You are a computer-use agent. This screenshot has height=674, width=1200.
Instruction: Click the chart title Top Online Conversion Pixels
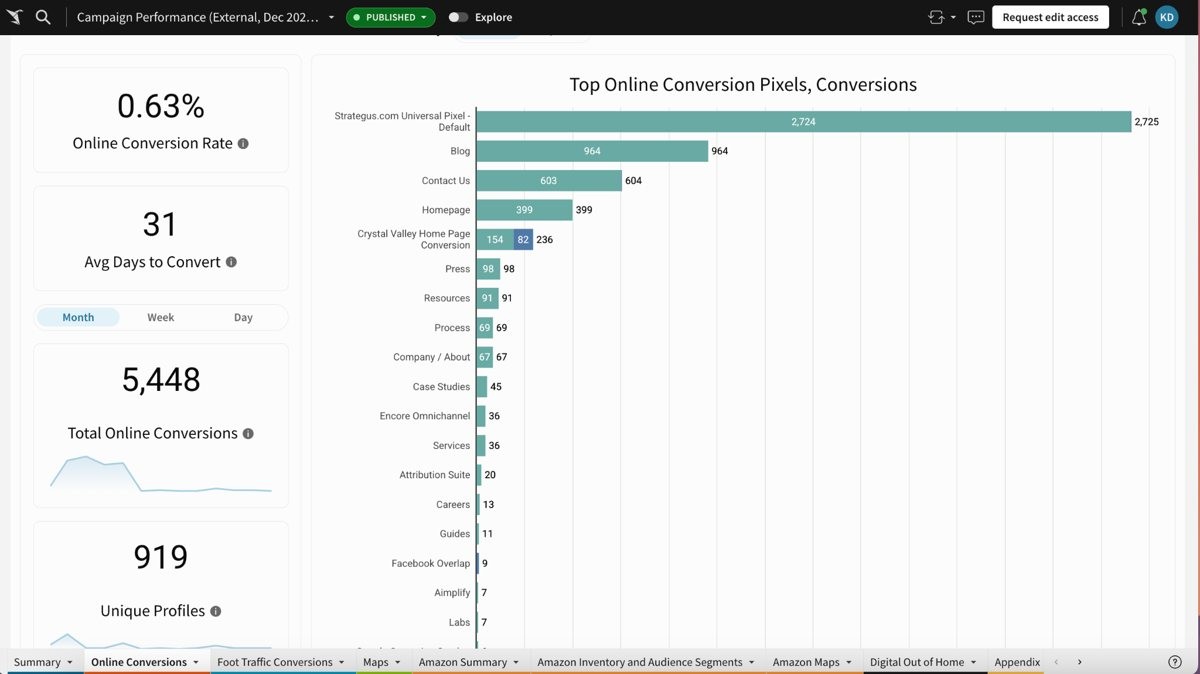(x=743, y=85)
